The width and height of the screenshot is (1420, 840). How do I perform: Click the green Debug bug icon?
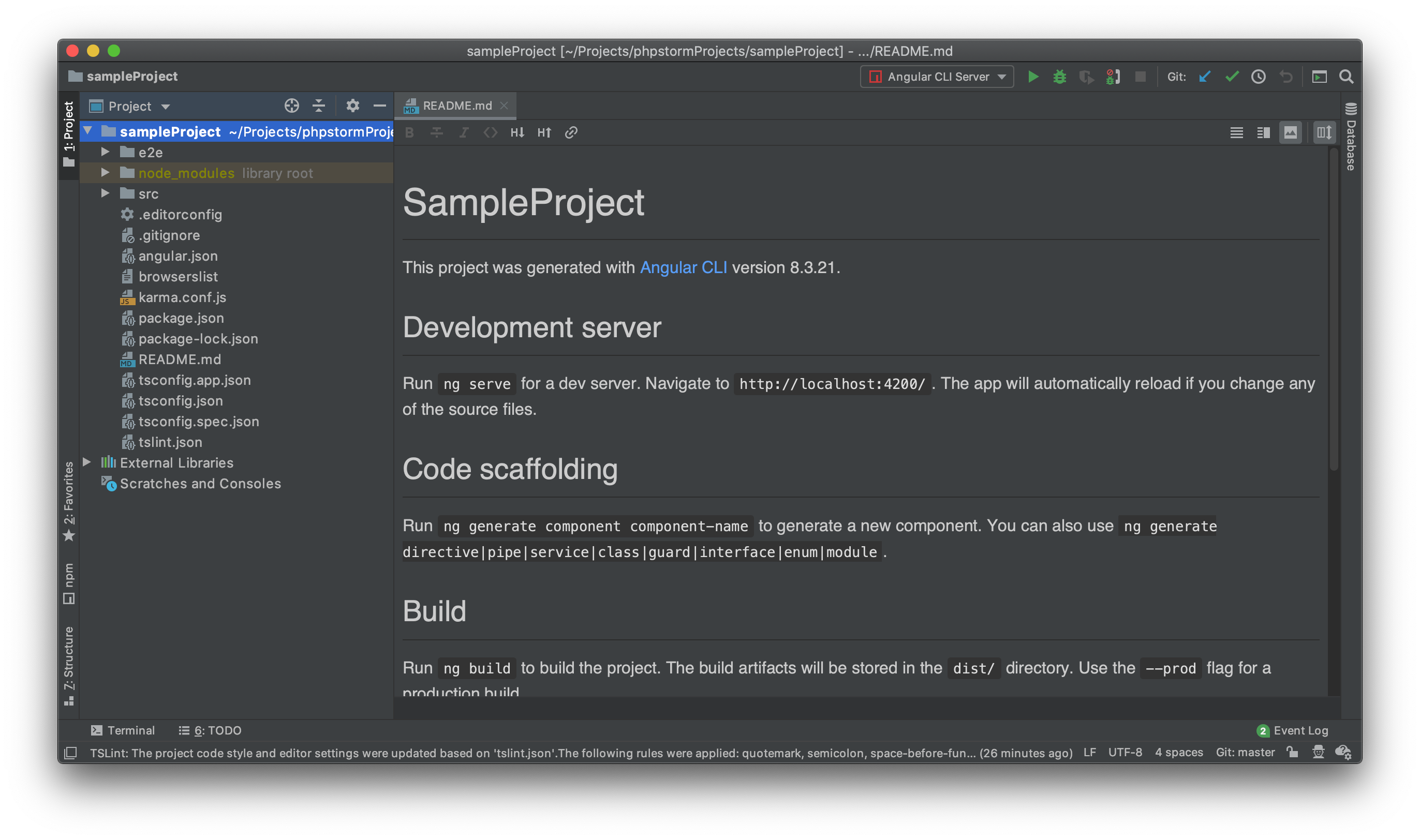pos(1059,77)
